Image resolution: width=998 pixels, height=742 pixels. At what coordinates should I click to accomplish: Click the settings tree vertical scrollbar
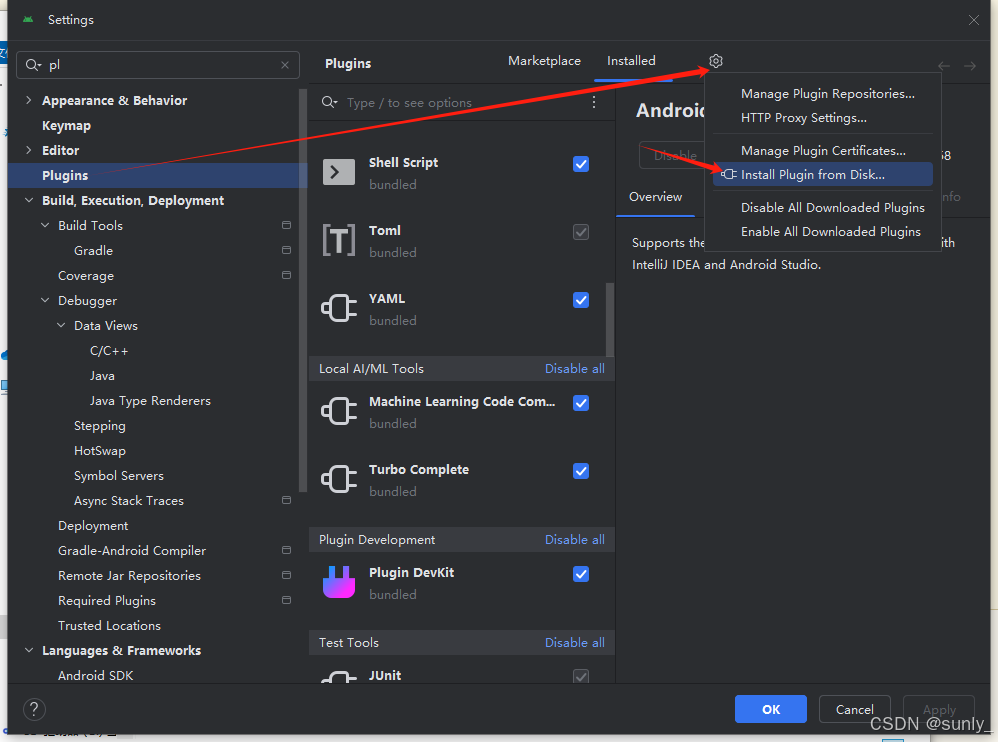303,290
